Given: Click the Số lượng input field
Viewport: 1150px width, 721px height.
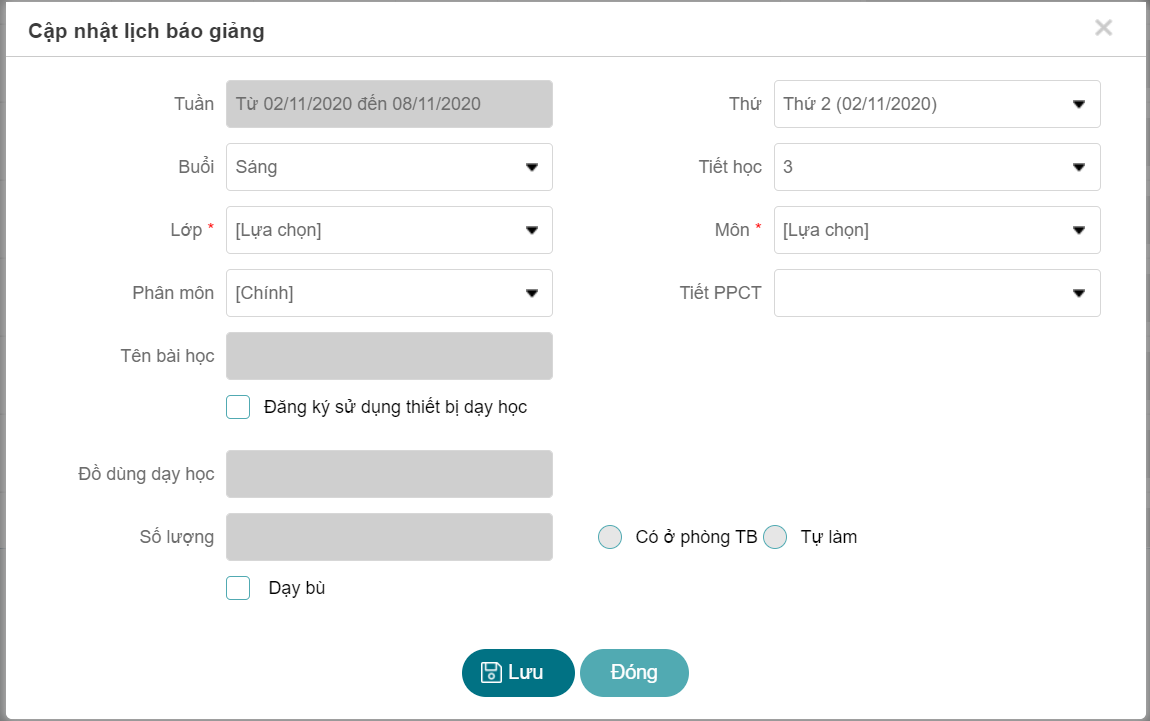Looking at the screenshot, I should 389,537.
